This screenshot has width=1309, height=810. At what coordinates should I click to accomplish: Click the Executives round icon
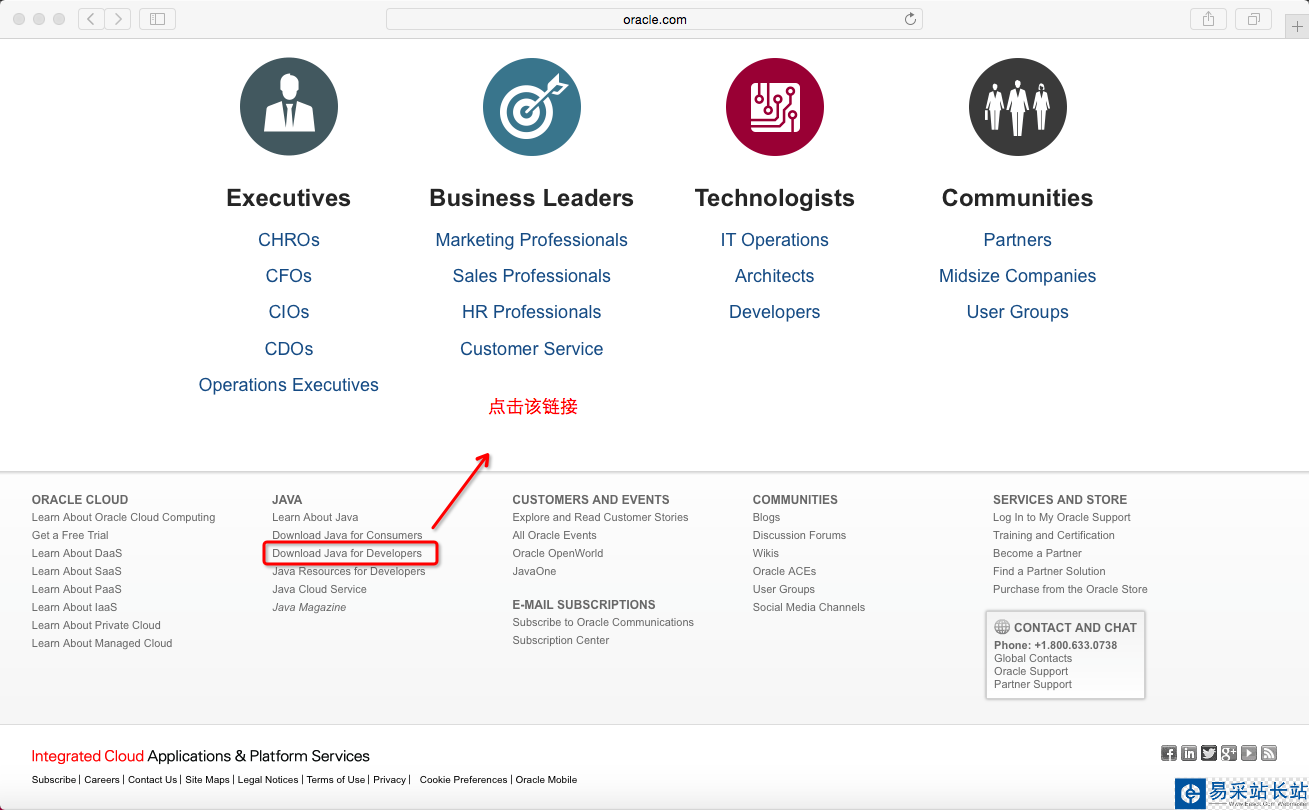(x=289, y=107)
